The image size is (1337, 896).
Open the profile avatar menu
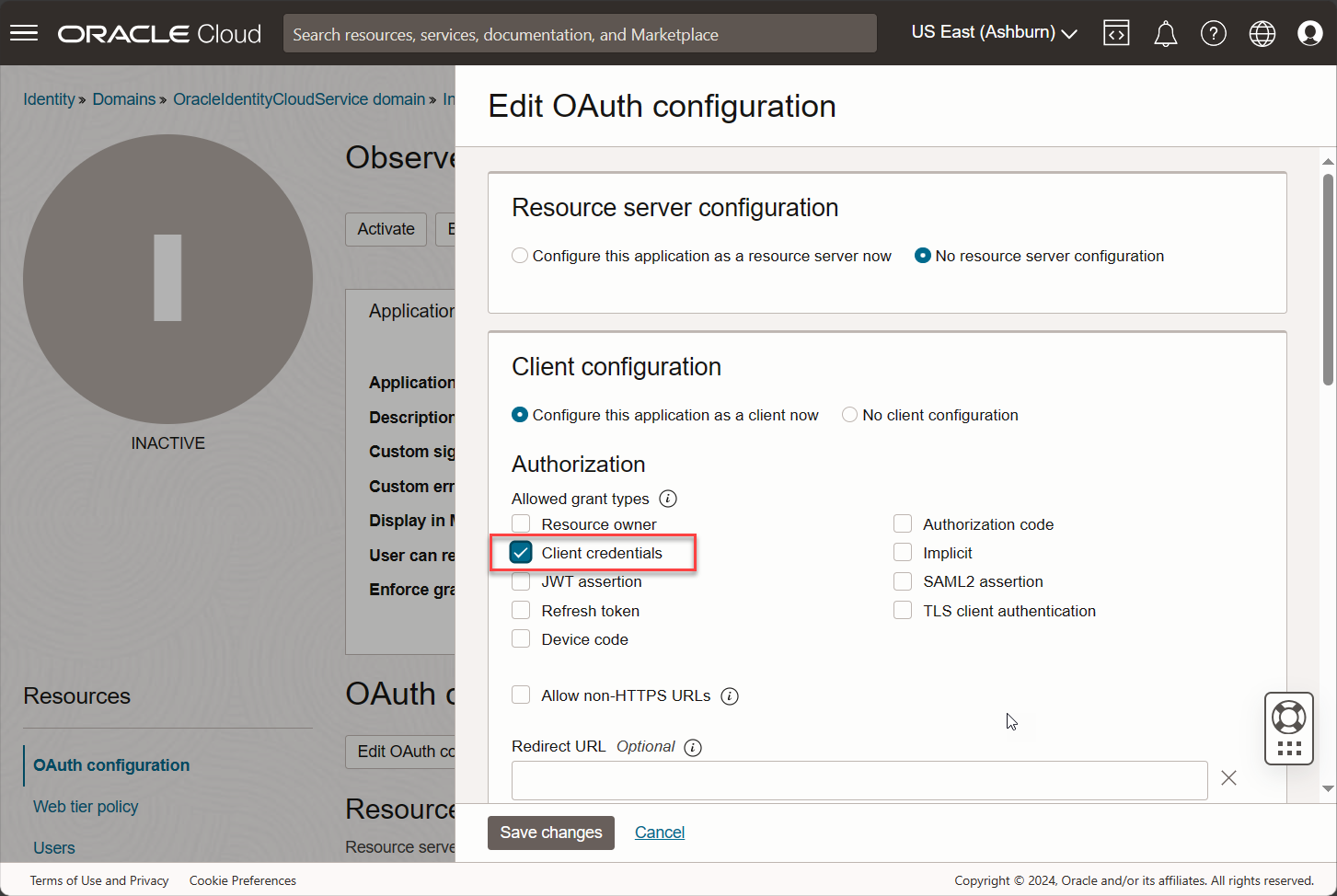(1309, 32)
